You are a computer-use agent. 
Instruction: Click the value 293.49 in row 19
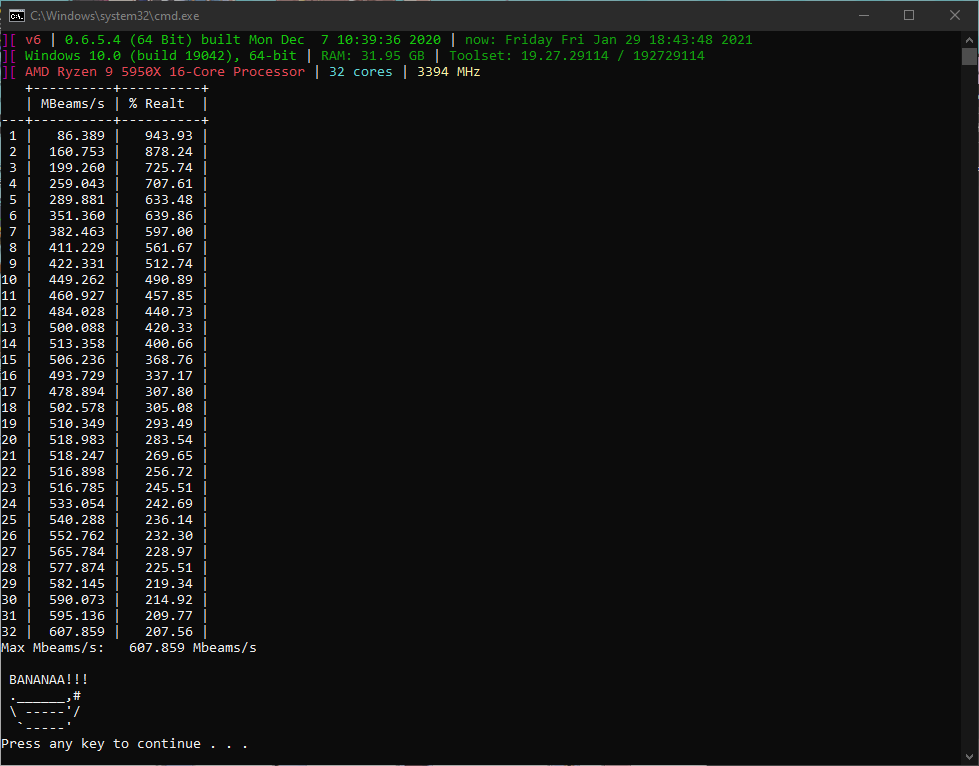[169, 424]
